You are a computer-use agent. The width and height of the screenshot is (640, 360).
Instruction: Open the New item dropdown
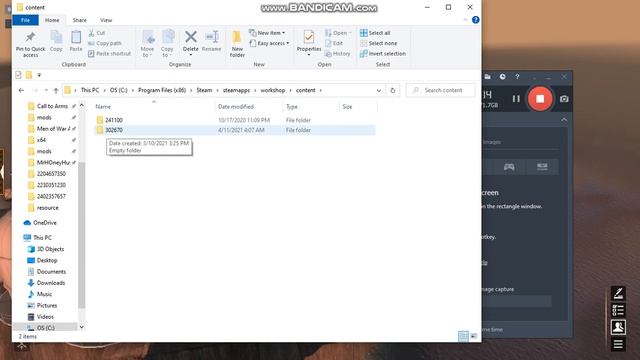coord(267,33)
